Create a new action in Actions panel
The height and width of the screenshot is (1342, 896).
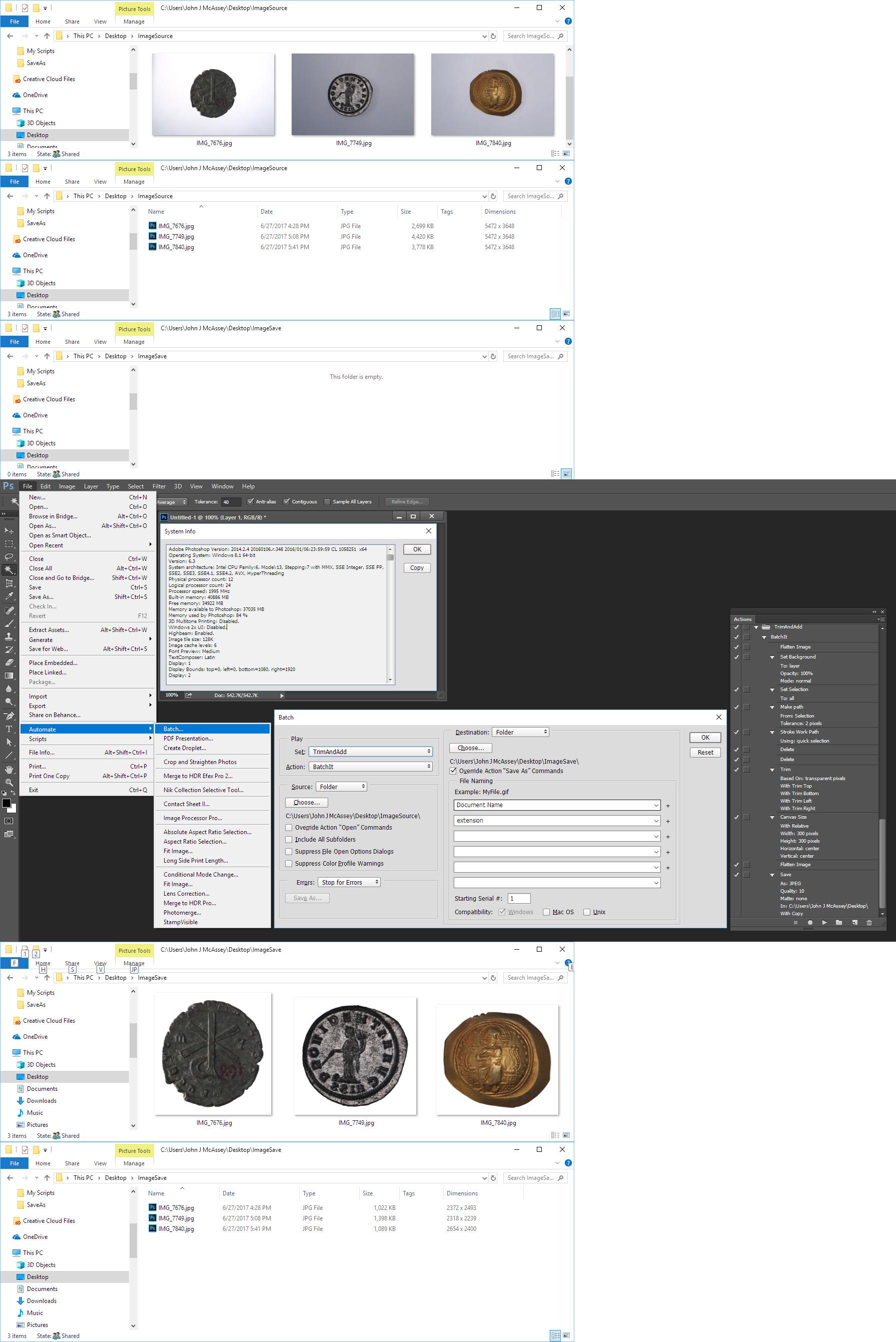[x=854, y=922]
